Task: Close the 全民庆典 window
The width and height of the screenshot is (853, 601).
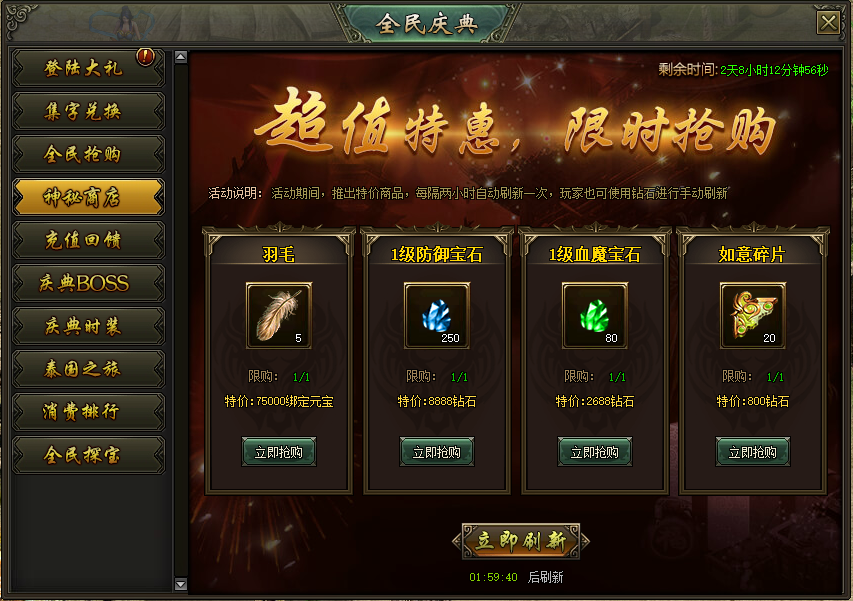Action: [x=828, y=23]
